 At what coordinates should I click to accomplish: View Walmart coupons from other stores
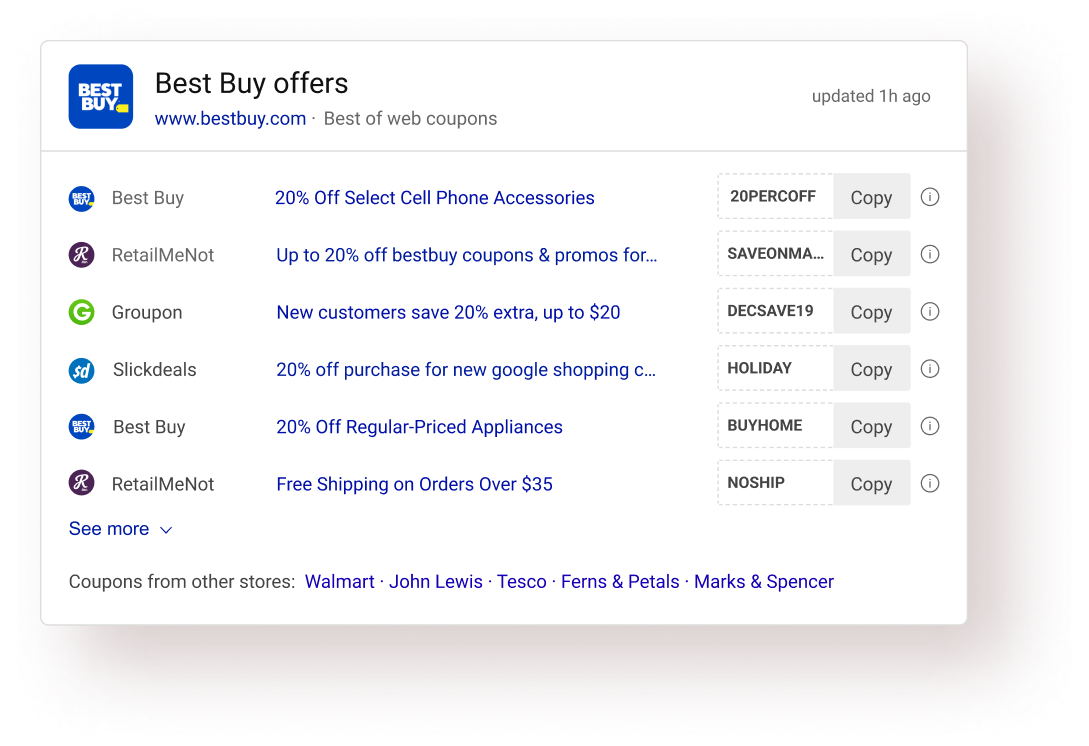point(339,582)
